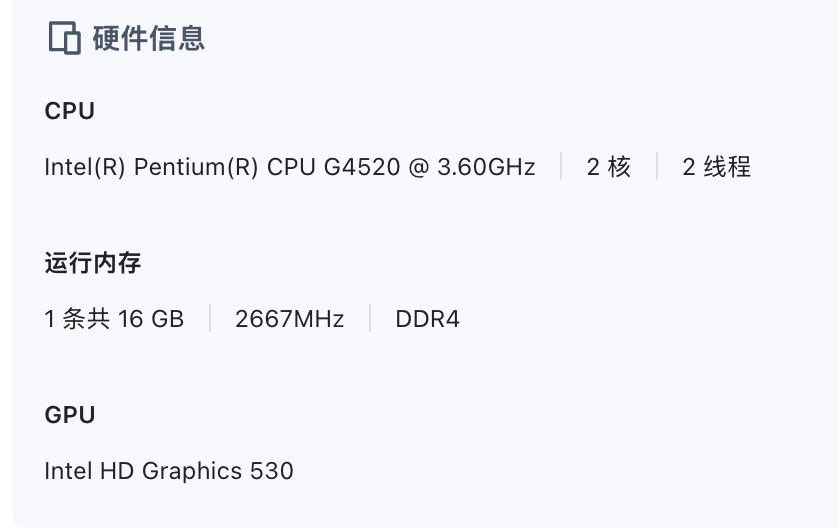Viewport: 838px width, 528px height.
Task: Click the 2 线程 thread count
Action: [716, 167]
